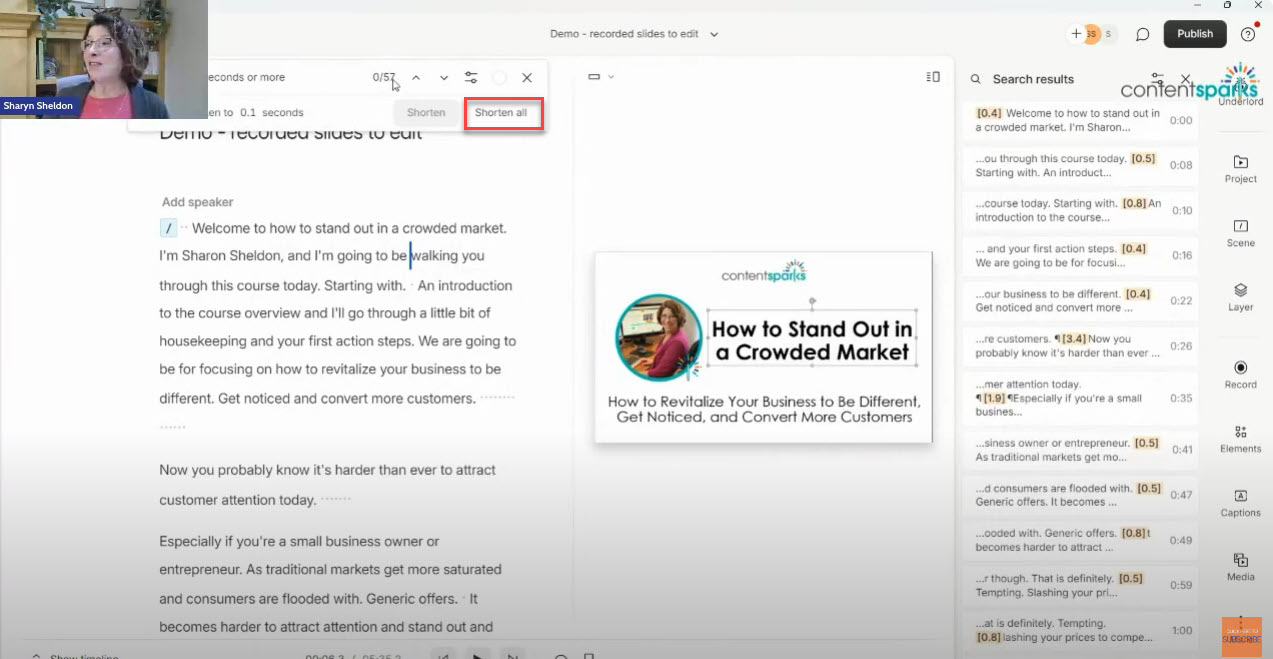Select the 0:16 first action steps result
This screenshot has width=1273, height=659.
pyautogui.click(x=1080, y=256)
